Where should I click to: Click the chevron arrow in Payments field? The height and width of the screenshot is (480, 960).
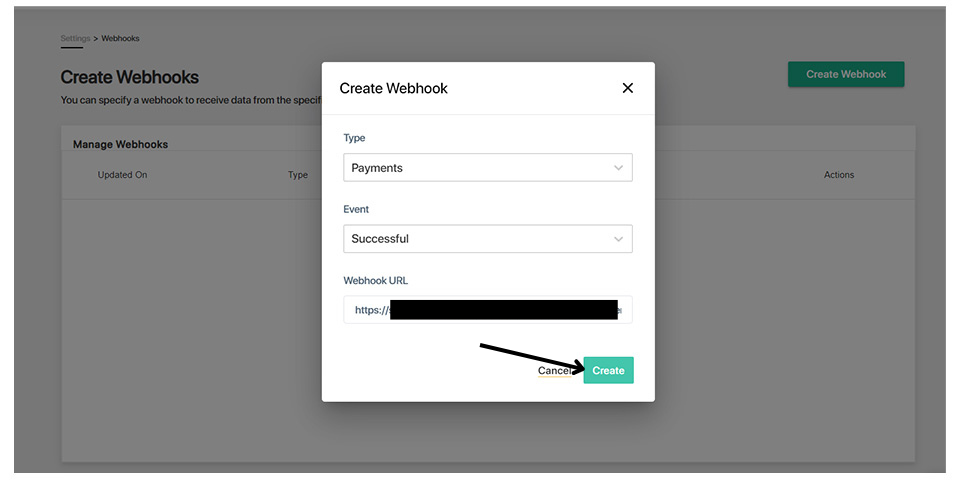tap(618, 168)
